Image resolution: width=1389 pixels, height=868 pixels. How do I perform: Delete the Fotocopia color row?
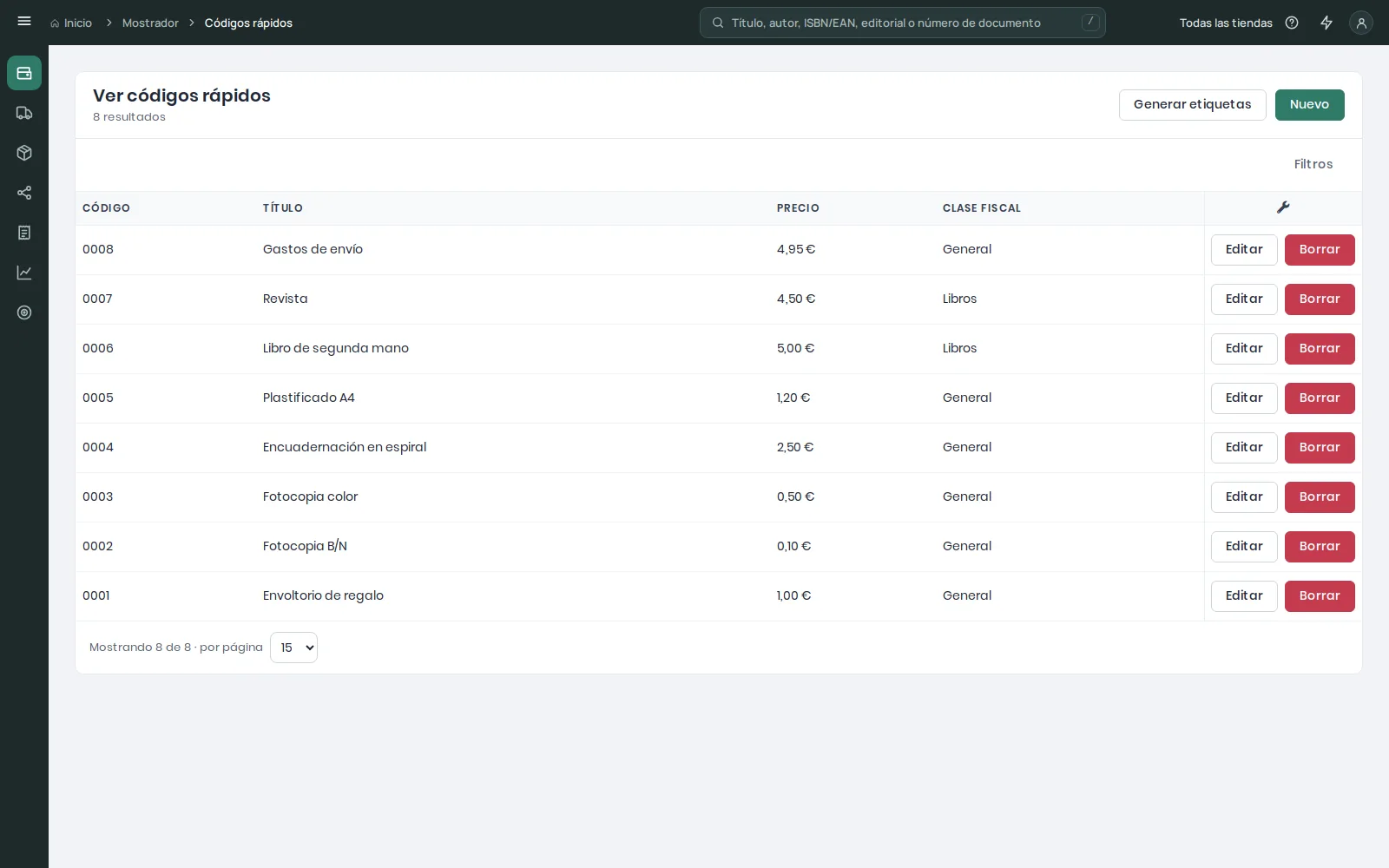click(1320, 497)
